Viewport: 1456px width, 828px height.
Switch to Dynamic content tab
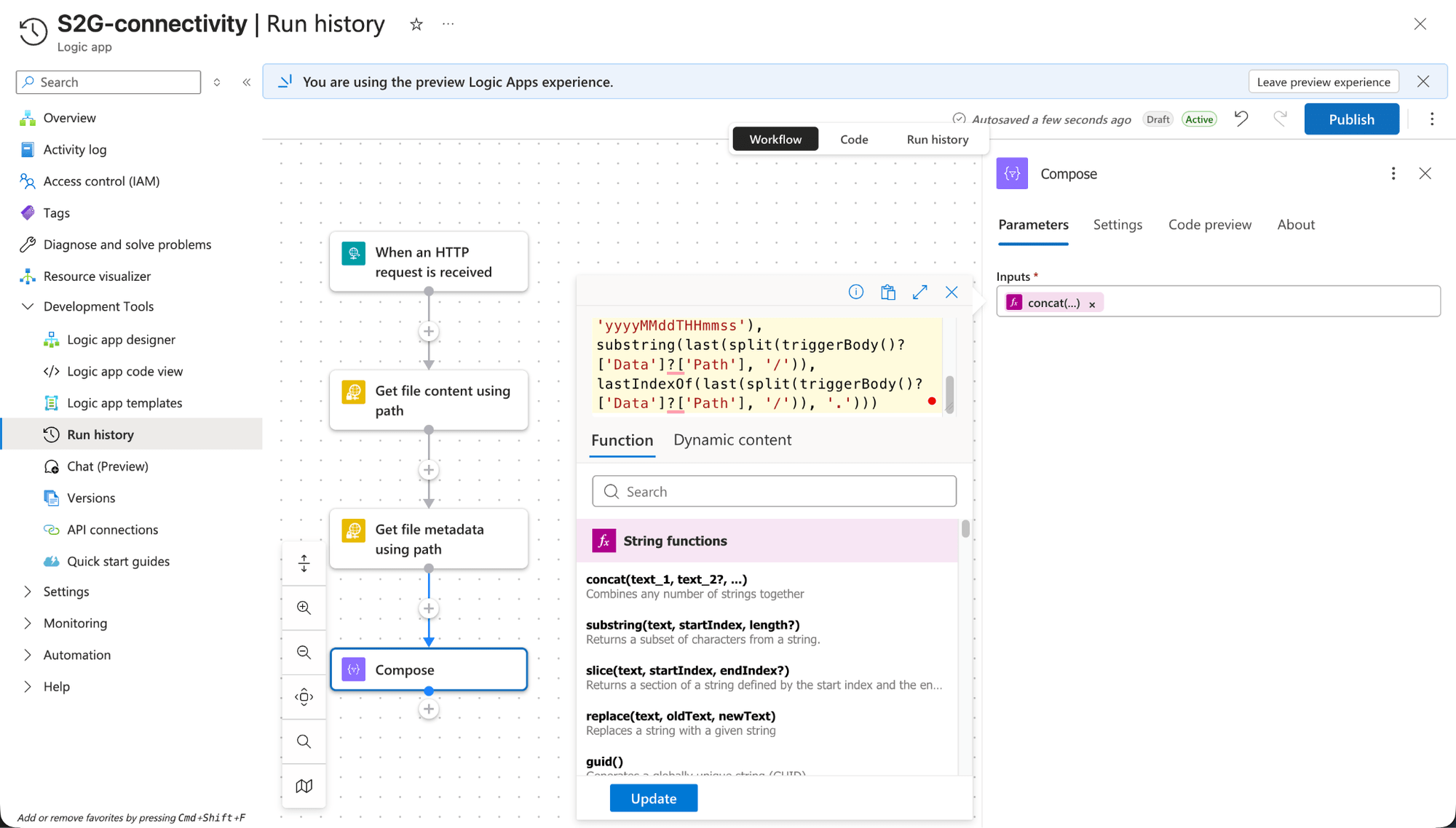[x=732, y=439]
